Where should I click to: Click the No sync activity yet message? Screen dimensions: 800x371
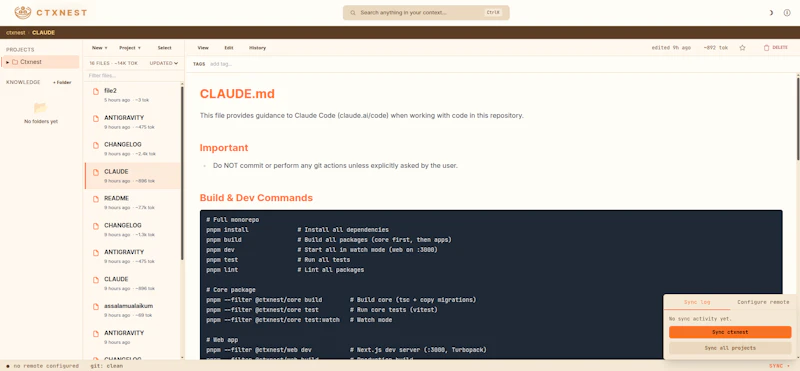(x=700, y=319)
